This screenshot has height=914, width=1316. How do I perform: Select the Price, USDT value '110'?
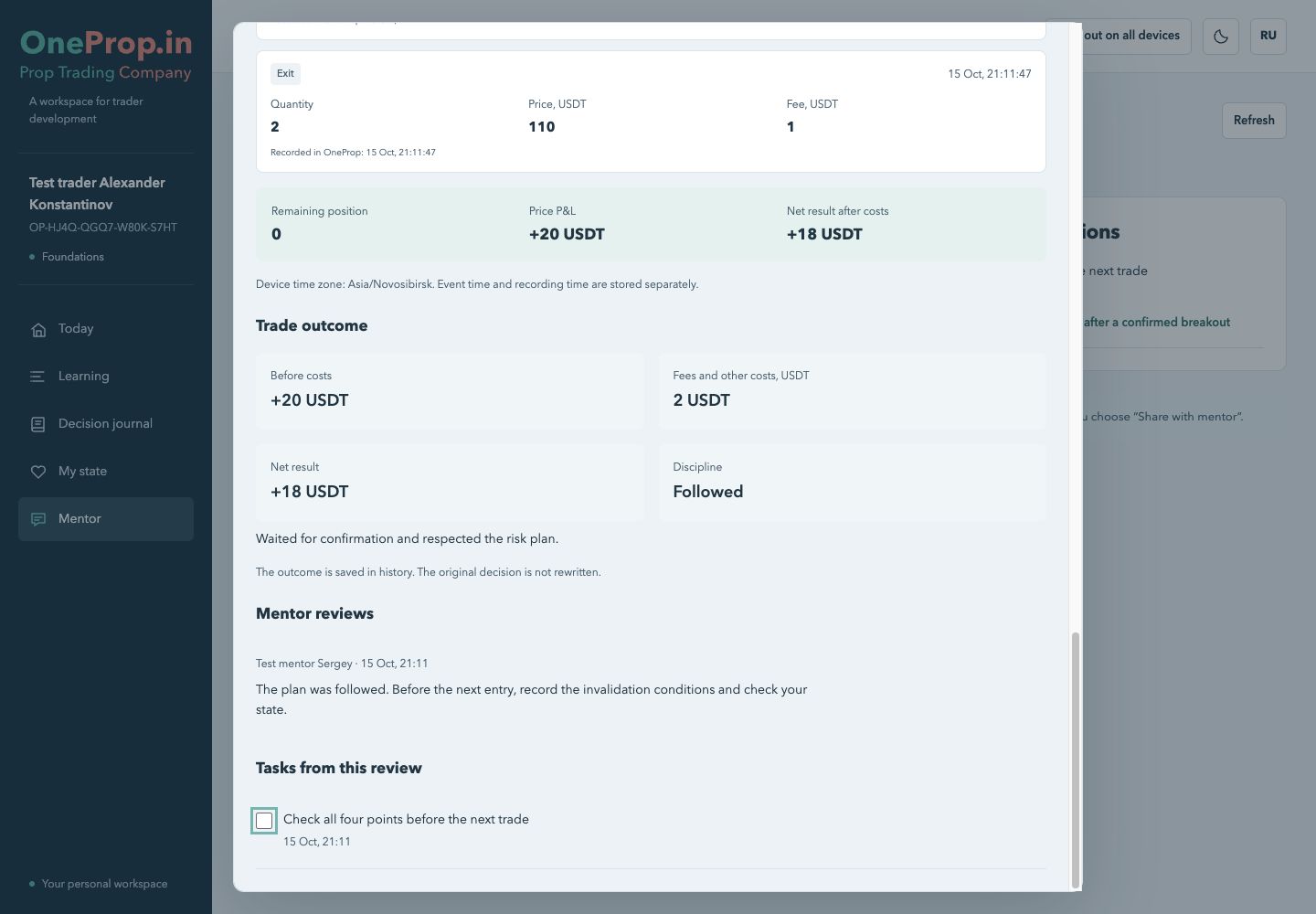tap(542, 127)
